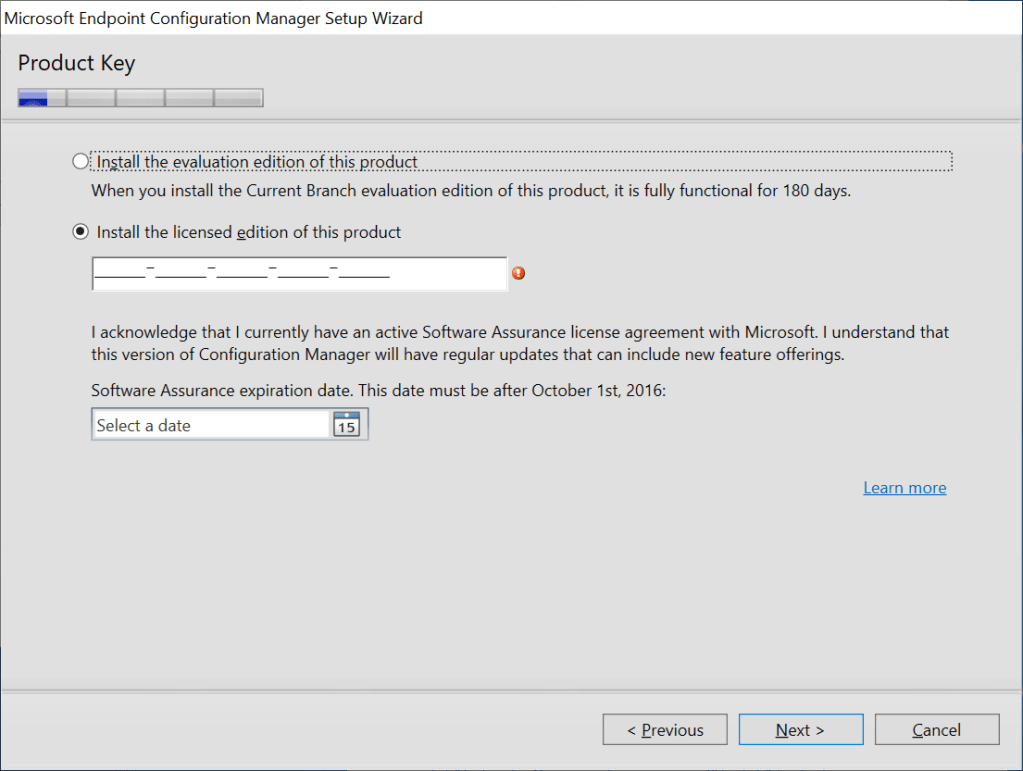This screenshot has width=1023, height=771.
Task: Go back with the Previous button
Action: [665, 730]
